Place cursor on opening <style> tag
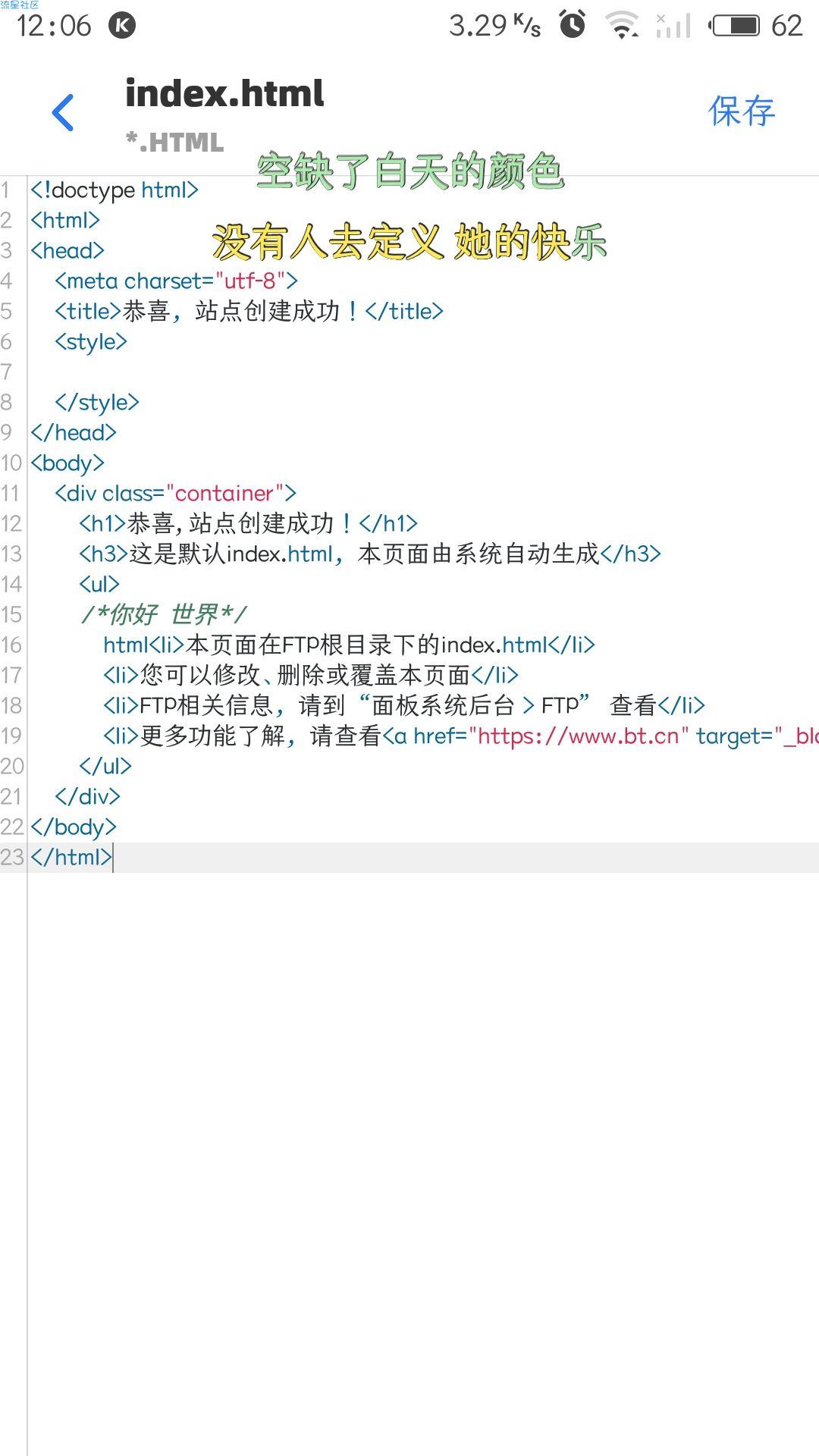Screen dimensions: 819x1456 [91, 341]
